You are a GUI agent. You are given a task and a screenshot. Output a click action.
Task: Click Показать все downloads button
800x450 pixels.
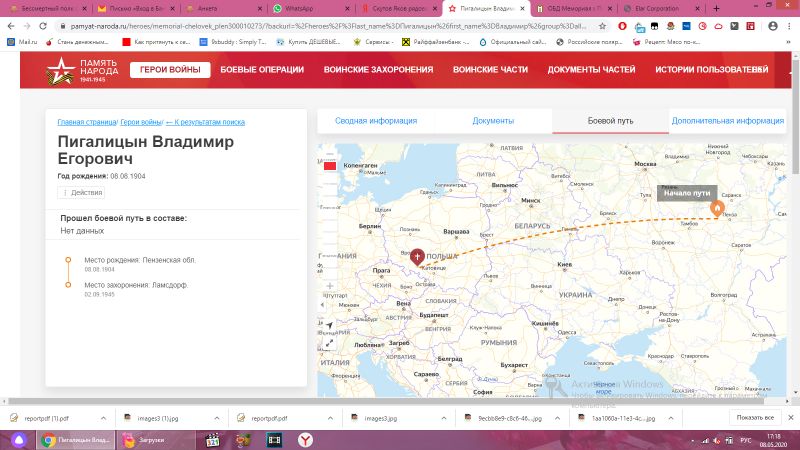(755, 418)
